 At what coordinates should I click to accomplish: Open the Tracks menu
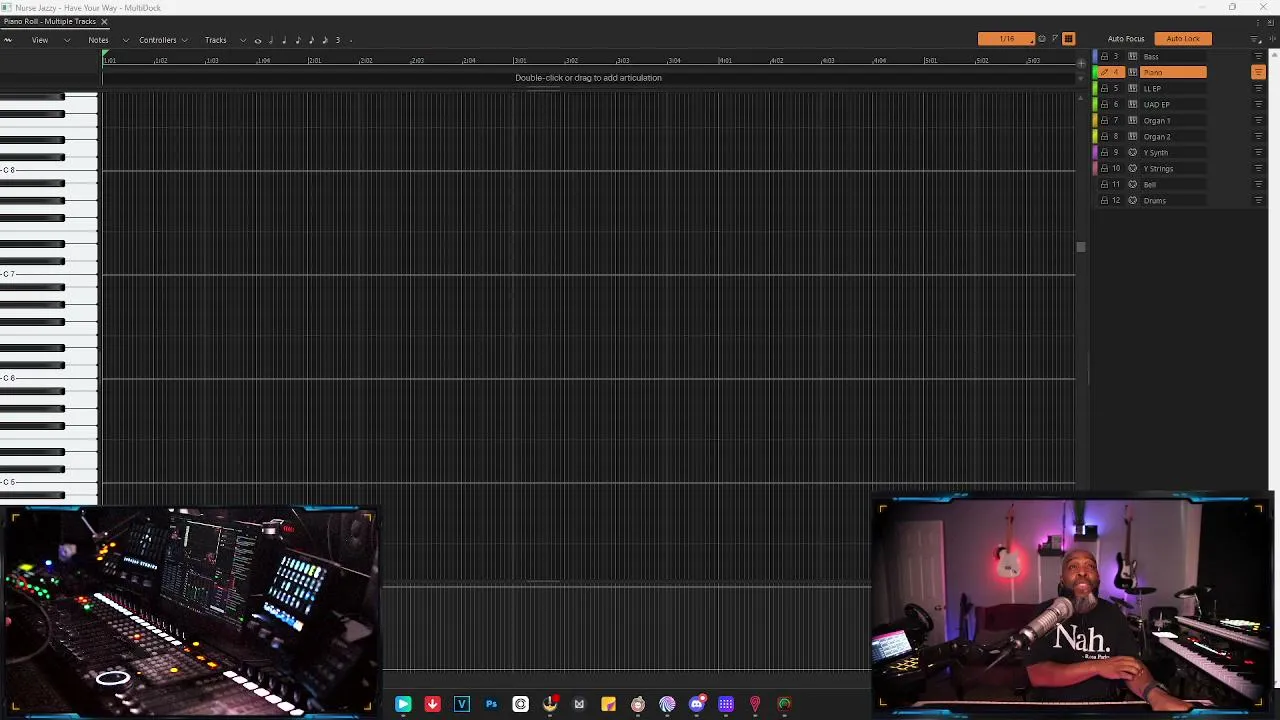coord(216,40)
